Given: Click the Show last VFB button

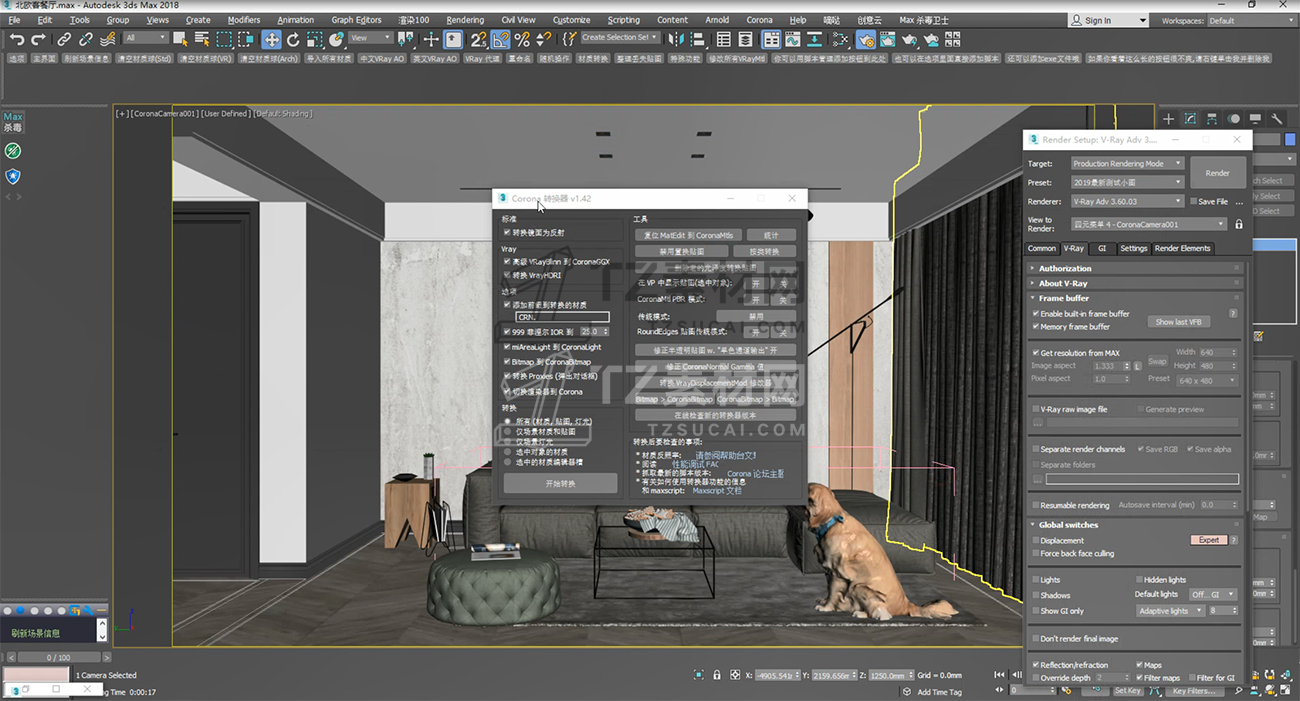Looking at the screenshot, I should point(1178,322).
